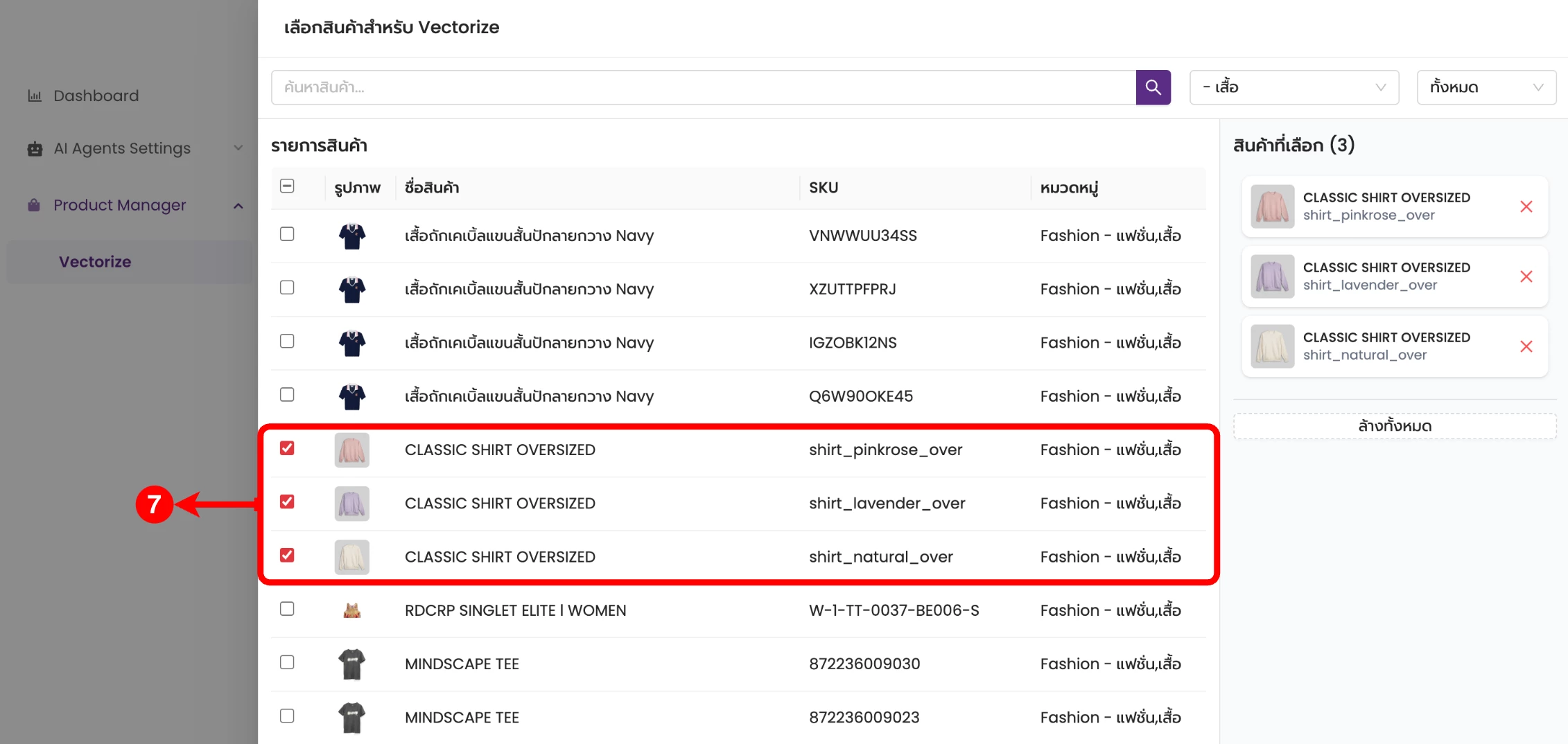Uncheck the shirt_pinkrose_over row checkbox
This screenshot has height=744, width=1568.
pos(287,448)
